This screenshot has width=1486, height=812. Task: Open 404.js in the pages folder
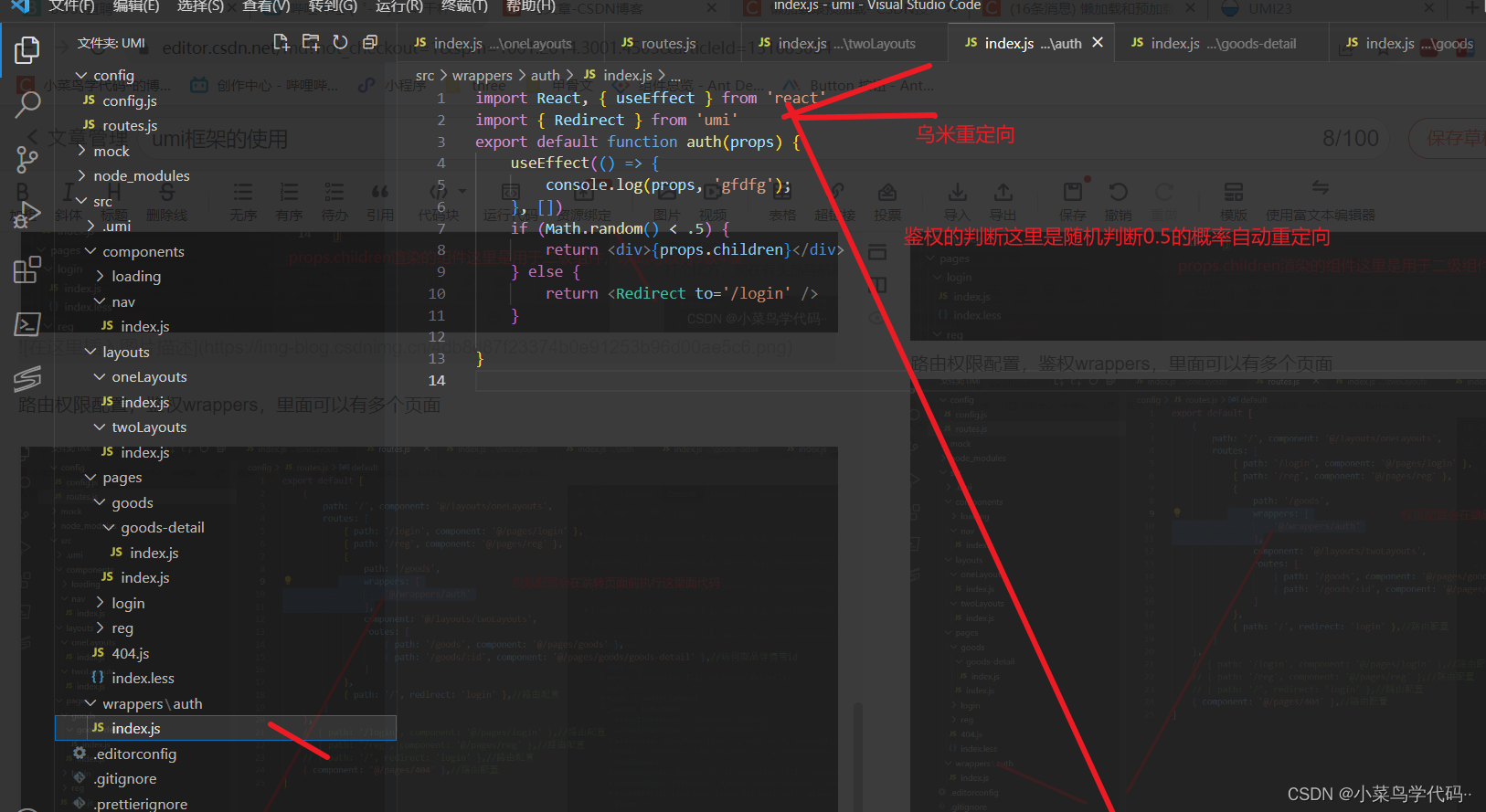tap(130, 653)
